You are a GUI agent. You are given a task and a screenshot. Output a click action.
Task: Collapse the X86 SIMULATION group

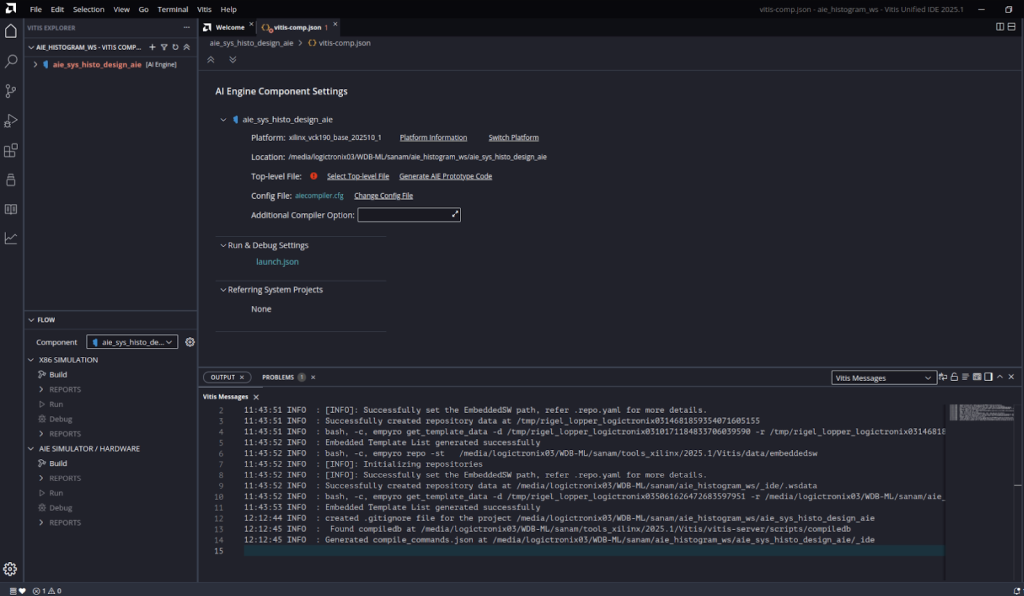pyautogui.click(x=31, y=360)
